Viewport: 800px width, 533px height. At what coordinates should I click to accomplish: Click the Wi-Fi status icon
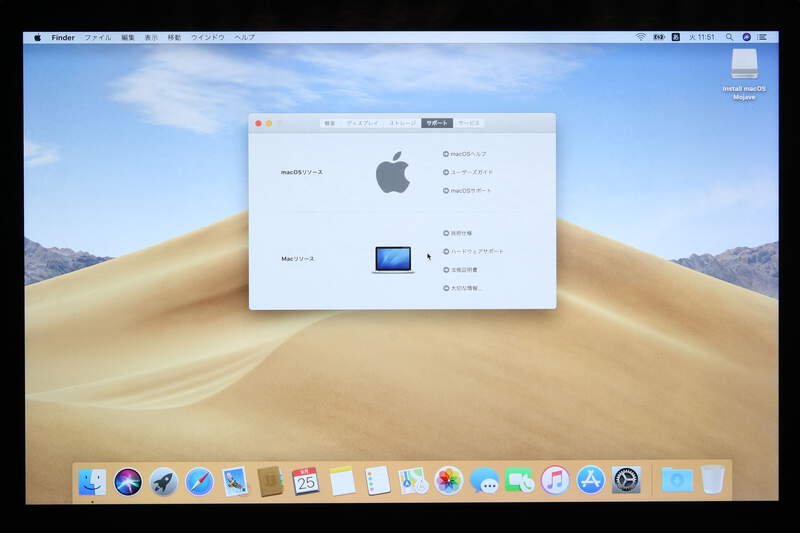[640, 37]
